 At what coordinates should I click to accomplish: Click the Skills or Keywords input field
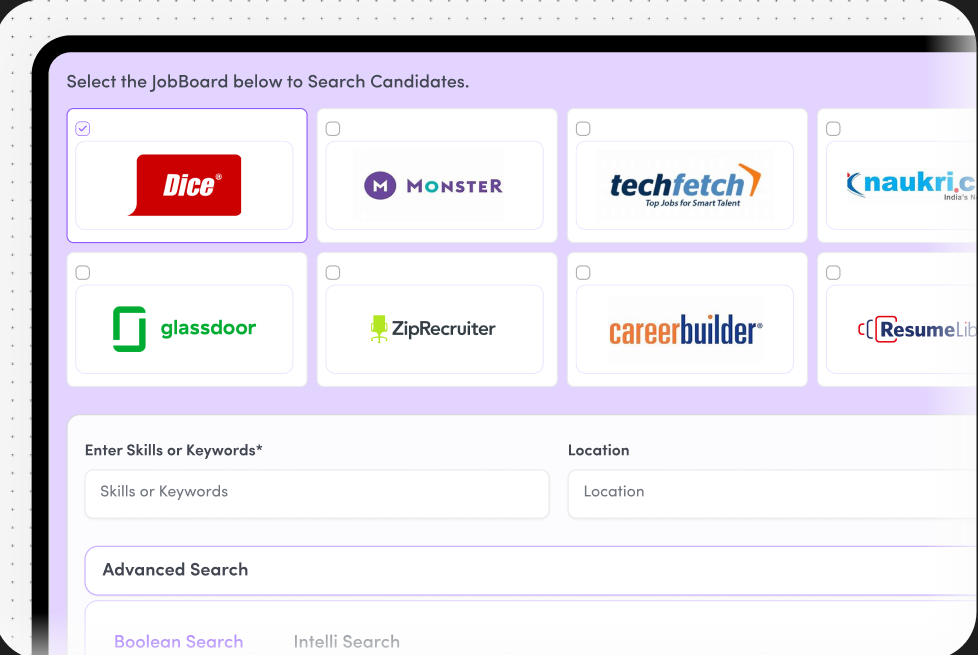pos(316,493)
